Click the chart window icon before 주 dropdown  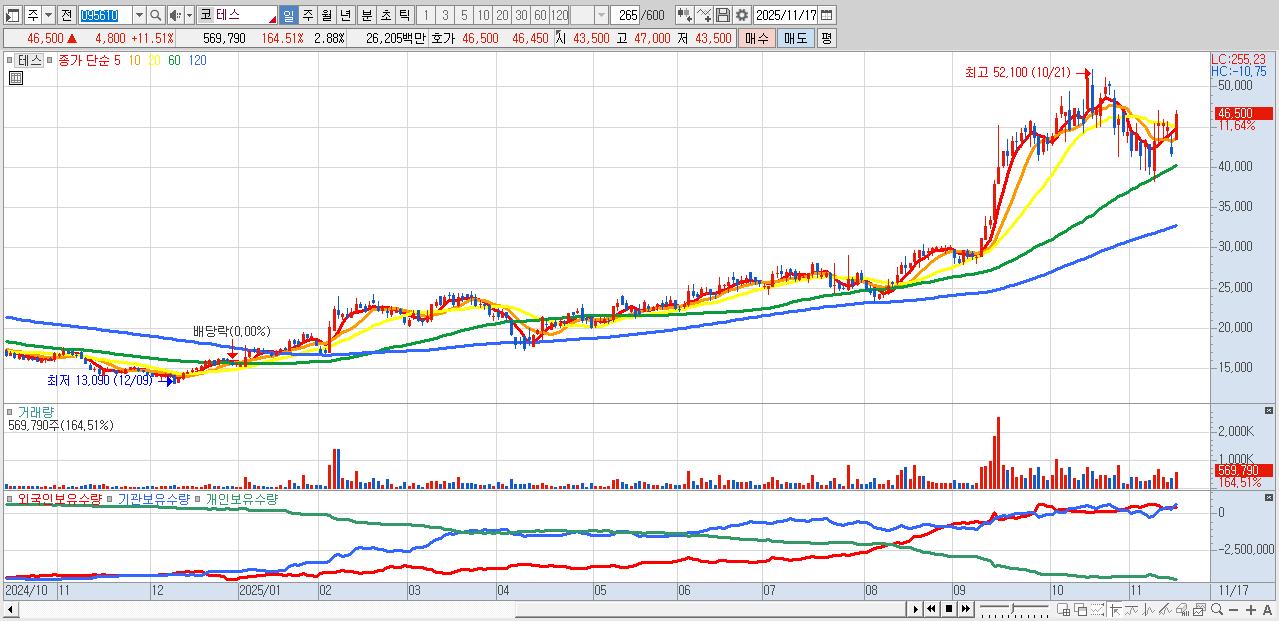click(x=12, y=15)
